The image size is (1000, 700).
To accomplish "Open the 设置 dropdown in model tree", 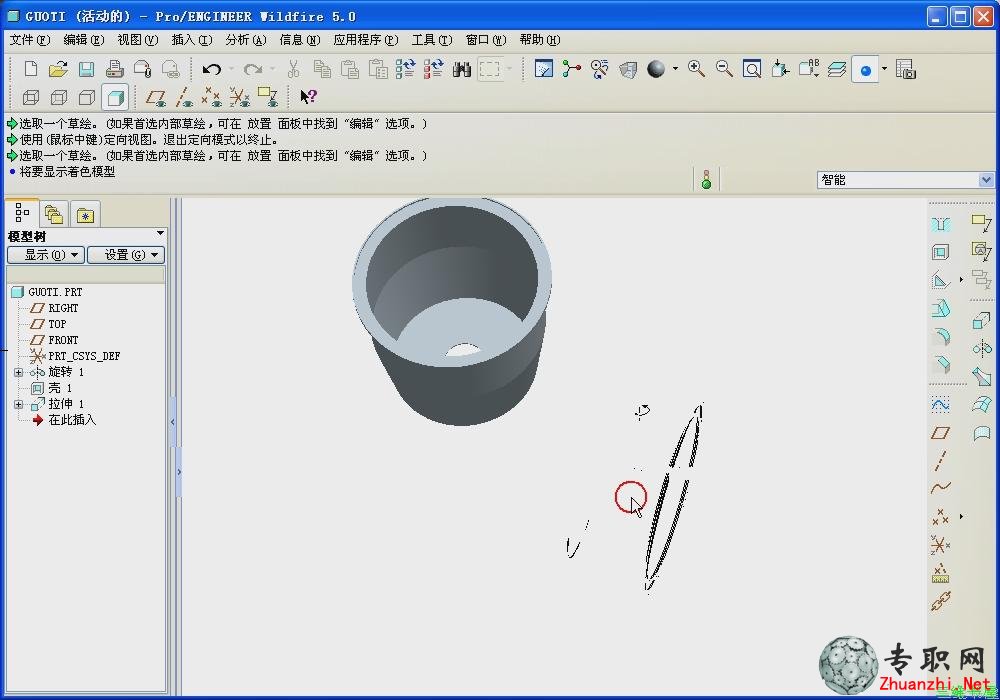I will [126, 255].
